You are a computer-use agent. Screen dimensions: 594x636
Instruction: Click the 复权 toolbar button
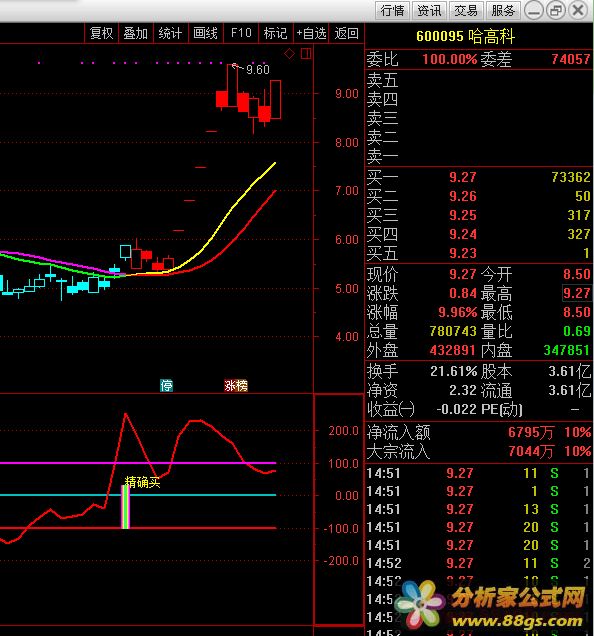101,33
